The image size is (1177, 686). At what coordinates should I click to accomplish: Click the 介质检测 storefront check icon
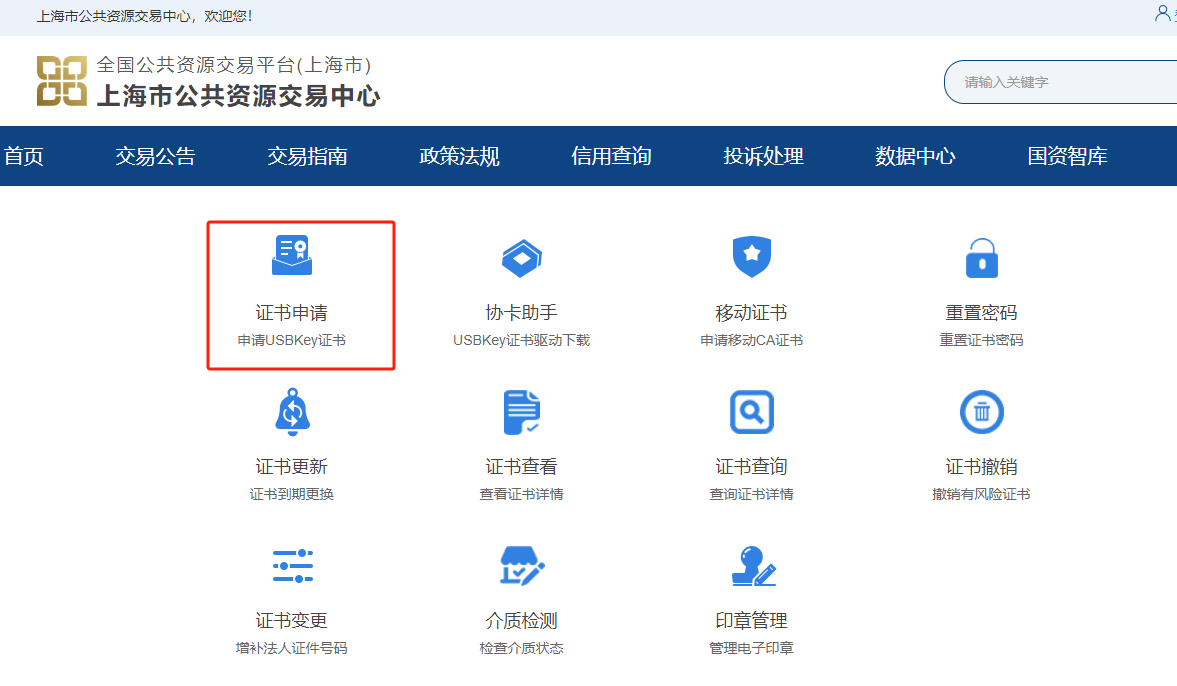tap(521, 566)
